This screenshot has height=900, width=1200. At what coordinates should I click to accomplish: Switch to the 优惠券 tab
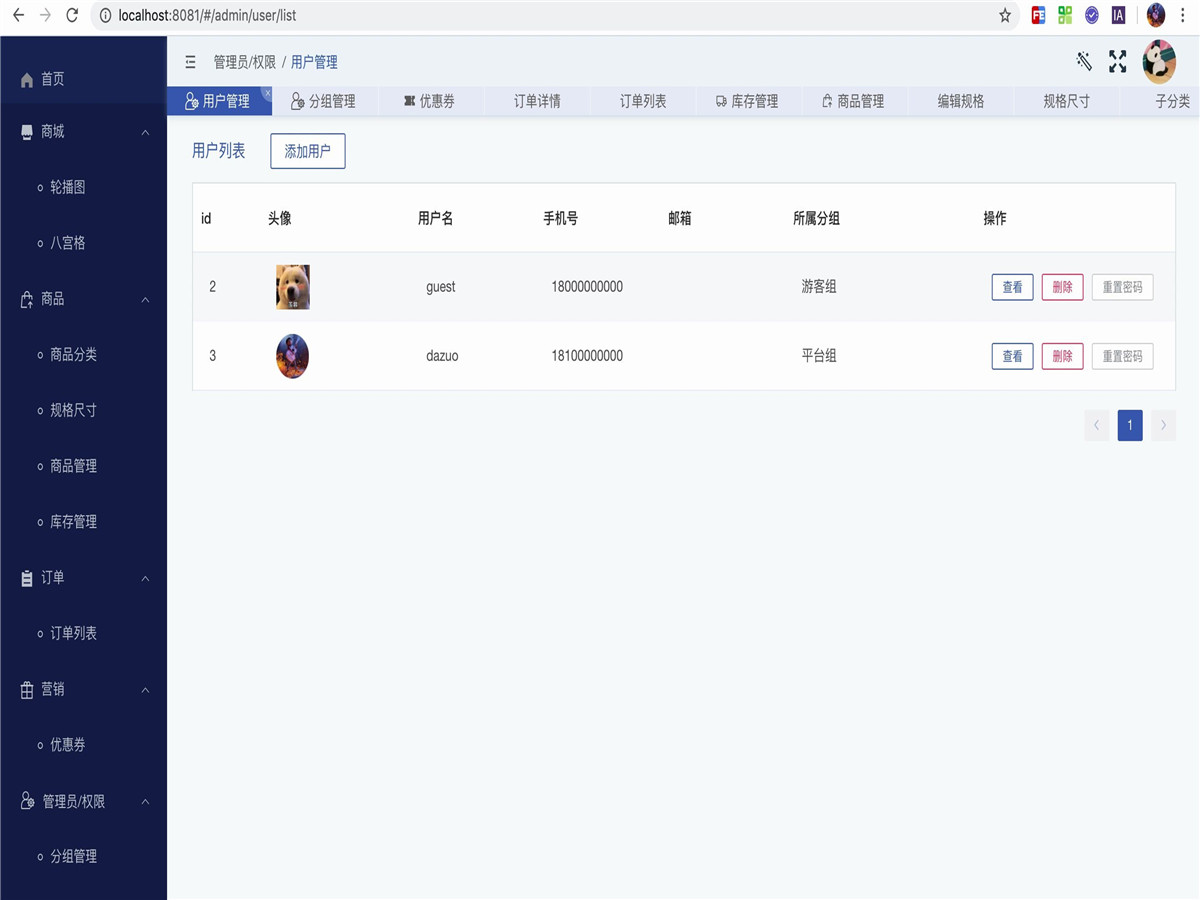pyautogui.click(x=429, y=101)
